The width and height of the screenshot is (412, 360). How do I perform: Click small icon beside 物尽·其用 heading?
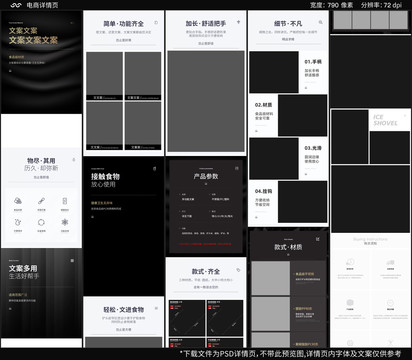(74, 160)
